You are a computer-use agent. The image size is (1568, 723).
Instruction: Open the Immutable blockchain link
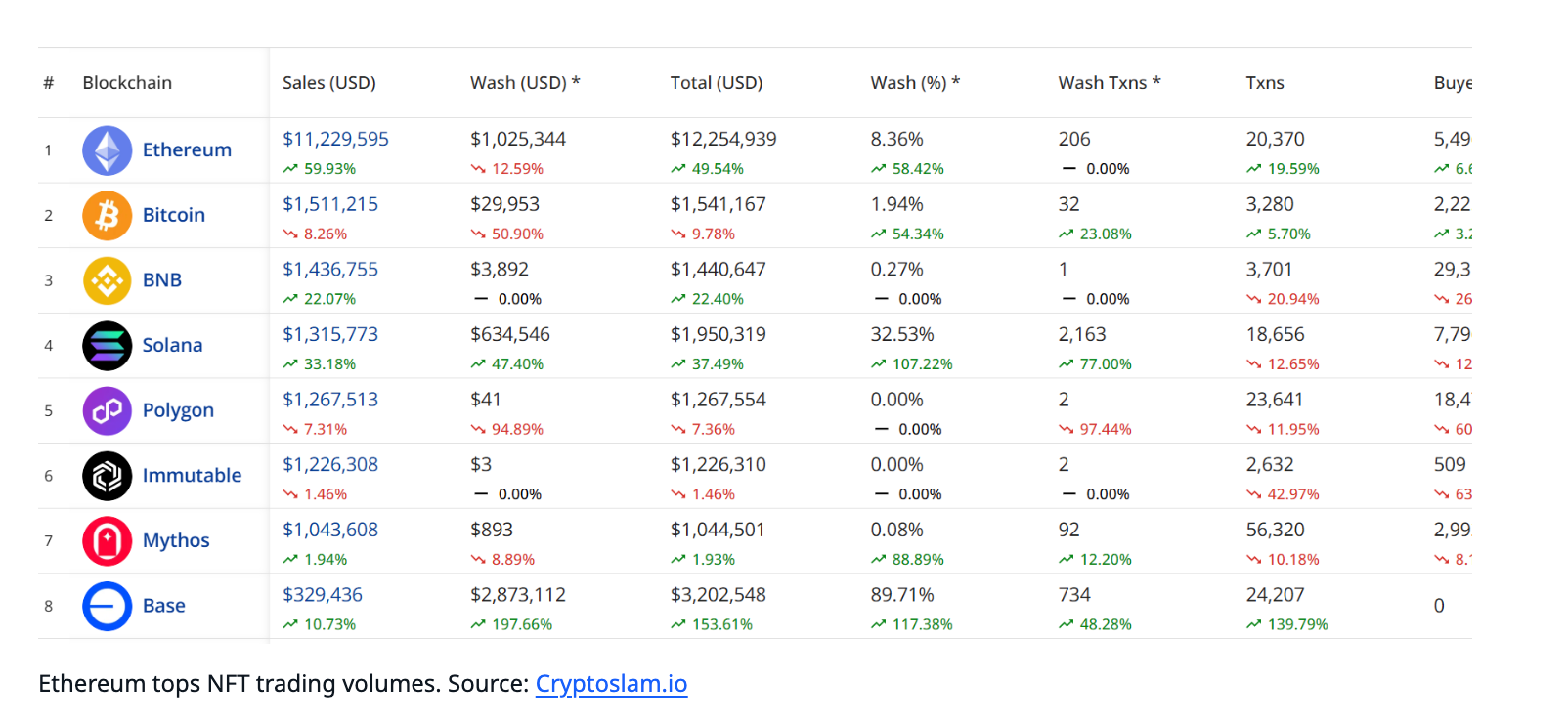[x=192, y=476]
